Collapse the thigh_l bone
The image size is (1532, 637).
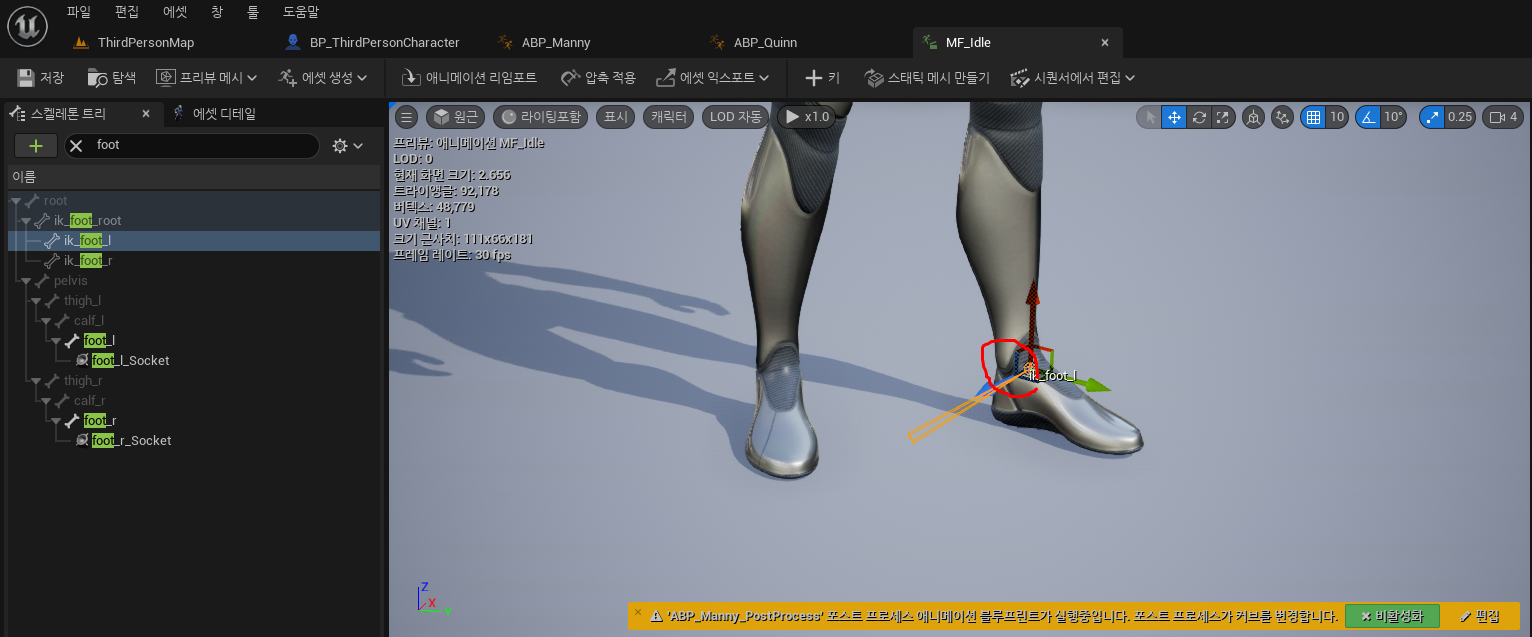coord(36,301)
